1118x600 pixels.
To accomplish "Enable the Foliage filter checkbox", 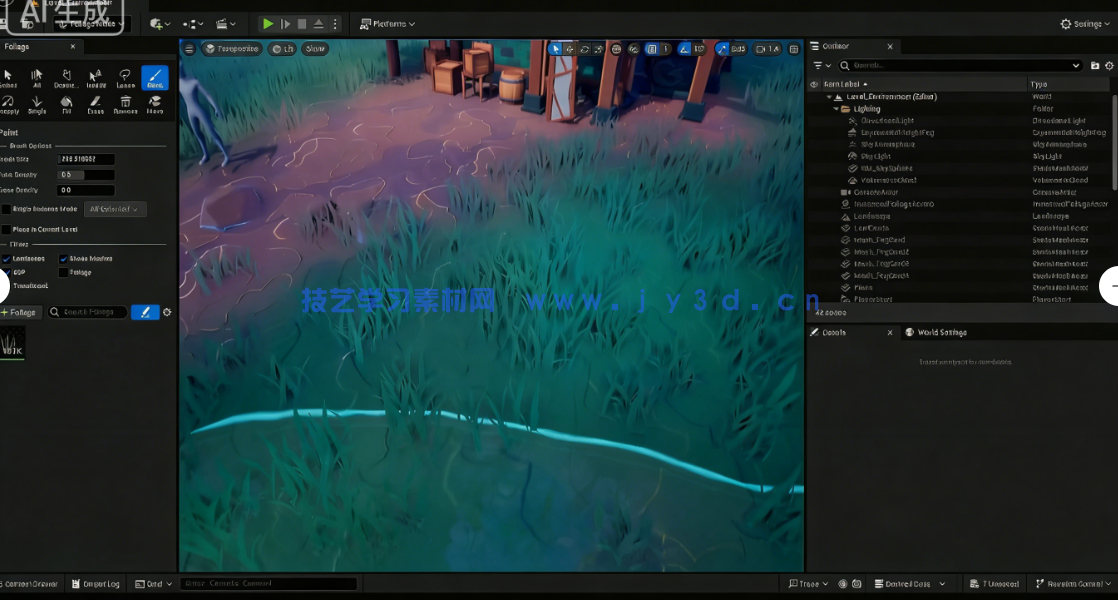I will 63,272.
